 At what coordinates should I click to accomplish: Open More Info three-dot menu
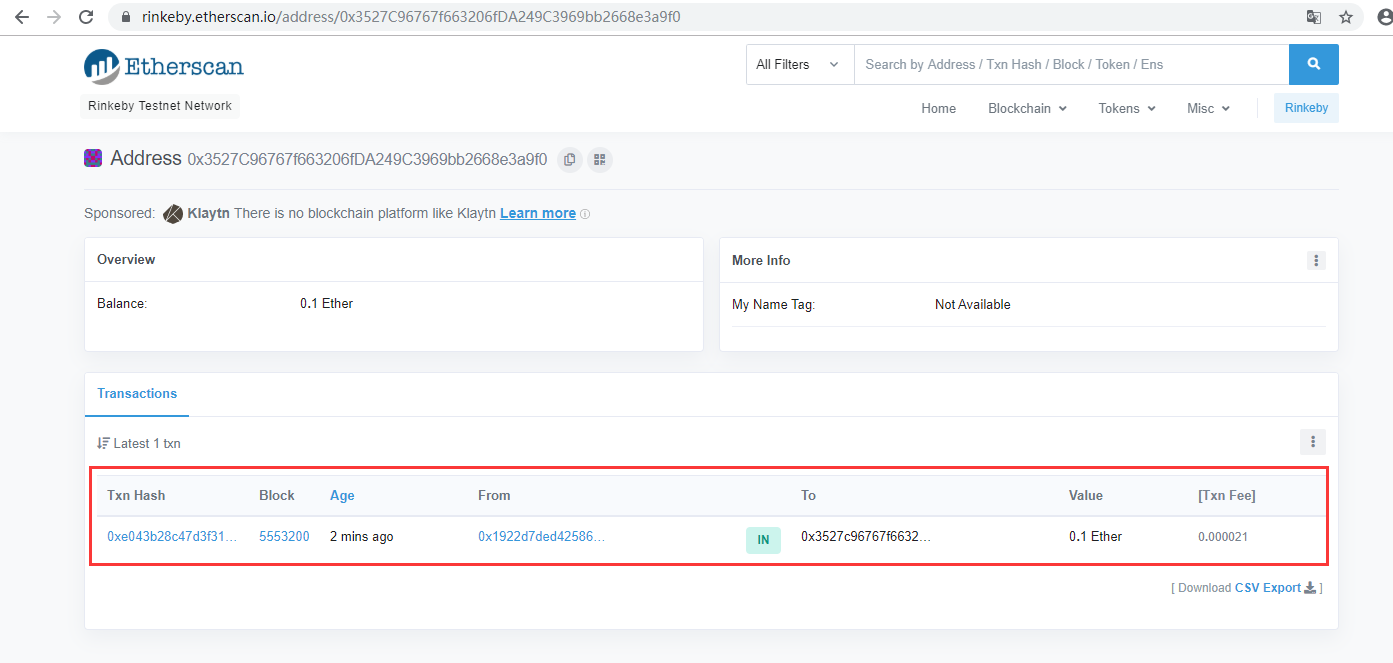[1316, 260]
